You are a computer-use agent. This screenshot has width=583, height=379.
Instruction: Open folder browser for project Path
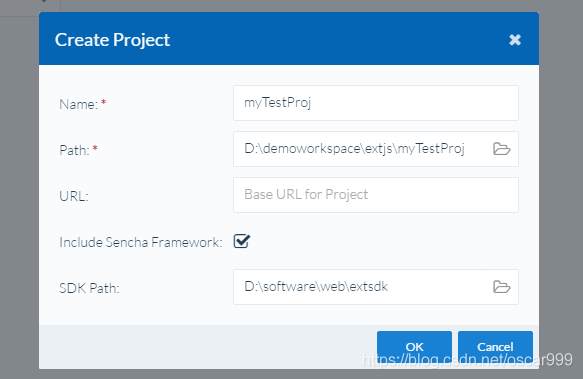(x=502, y=149)
